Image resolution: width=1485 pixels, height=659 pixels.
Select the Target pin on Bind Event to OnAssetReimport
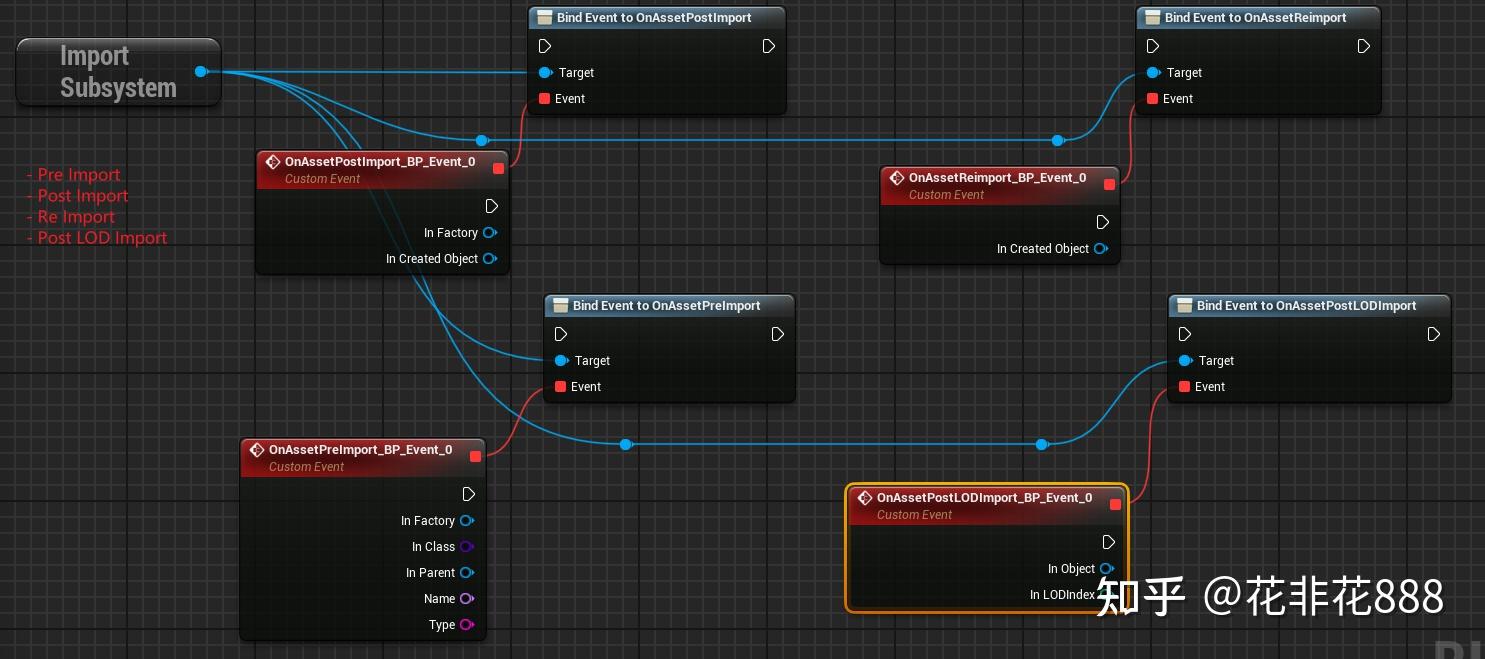(1153, 72)
